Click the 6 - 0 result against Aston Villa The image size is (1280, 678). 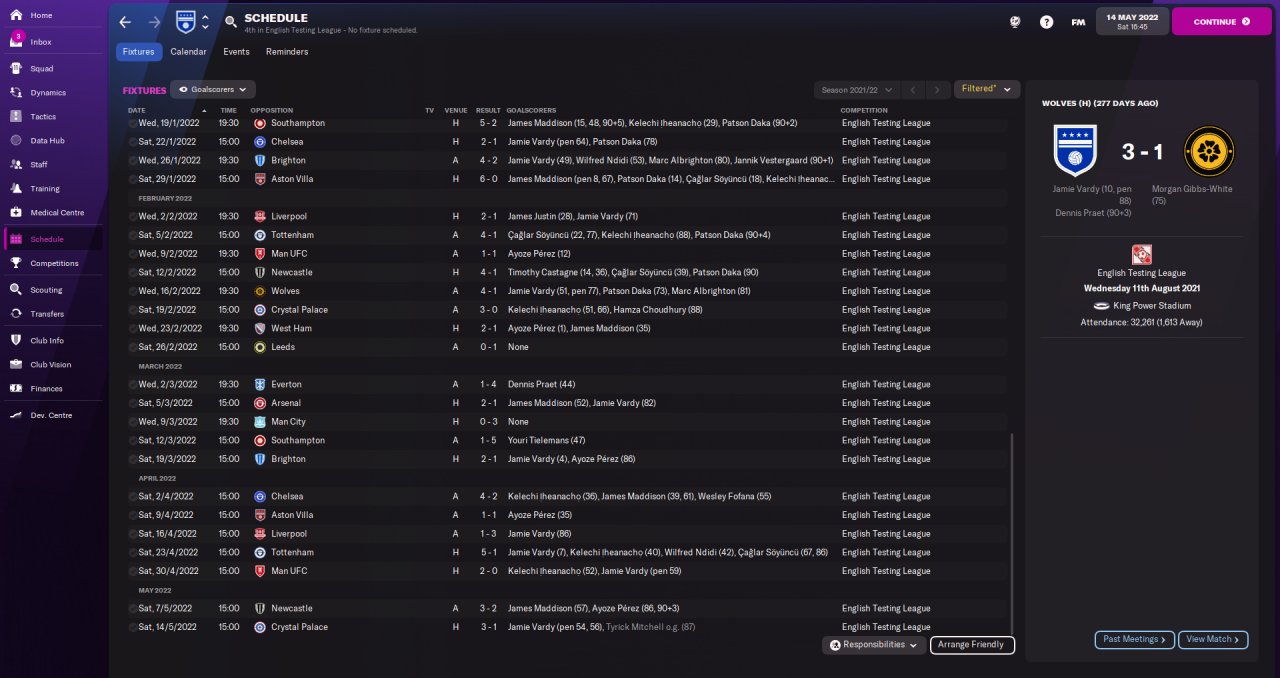point(489,179)
